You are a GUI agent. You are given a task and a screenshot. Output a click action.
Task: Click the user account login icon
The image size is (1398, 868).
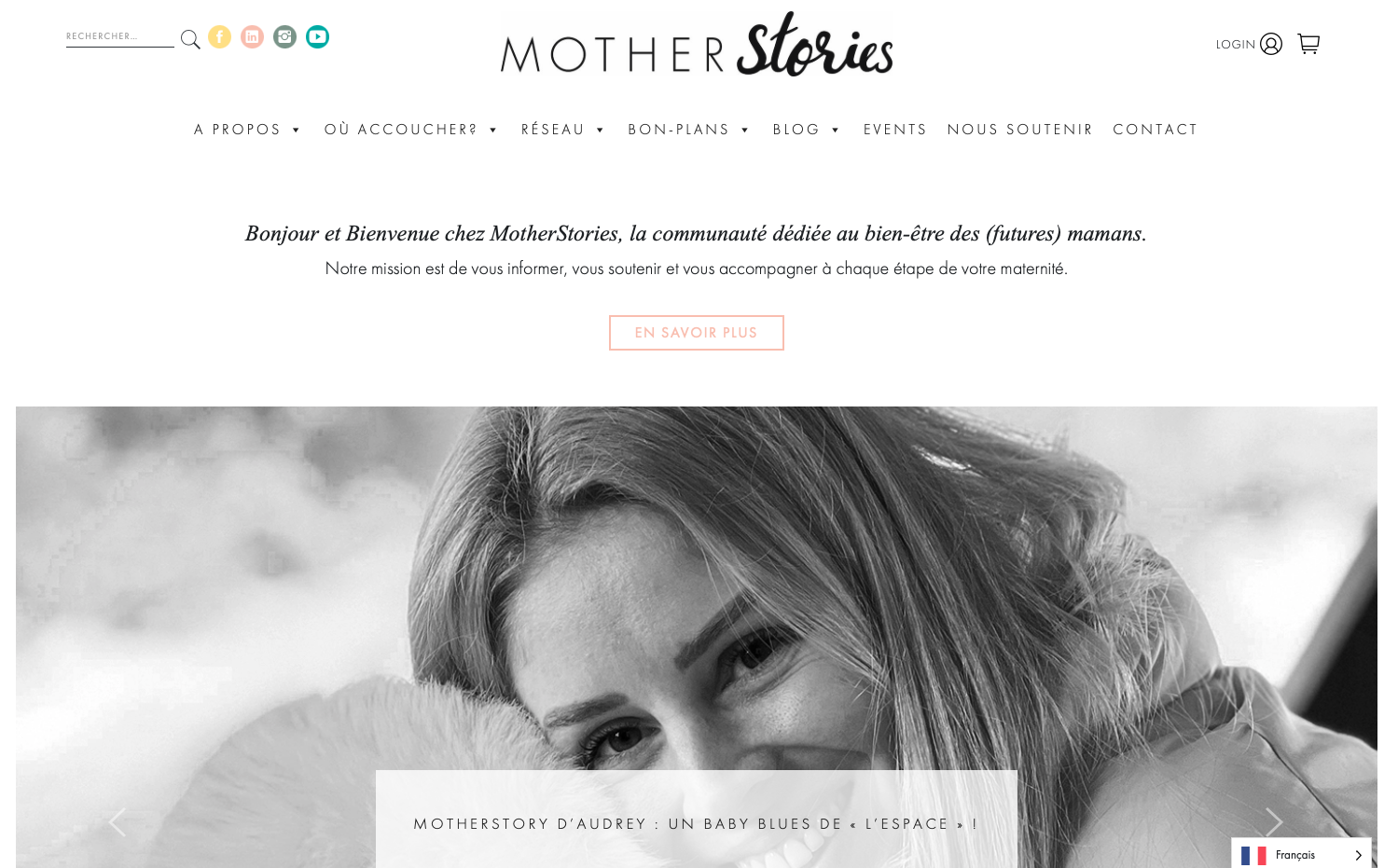1271,44
